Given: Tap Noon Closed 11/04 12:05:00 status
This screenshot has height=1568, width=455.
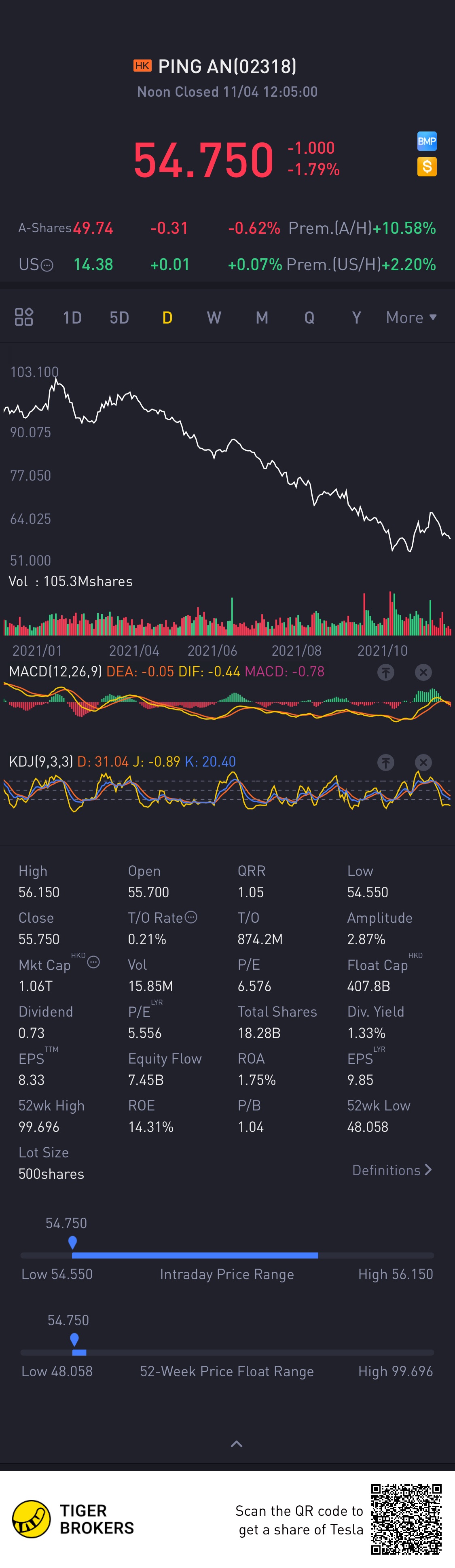Looking at the screenshot, I should coord(227,91).
